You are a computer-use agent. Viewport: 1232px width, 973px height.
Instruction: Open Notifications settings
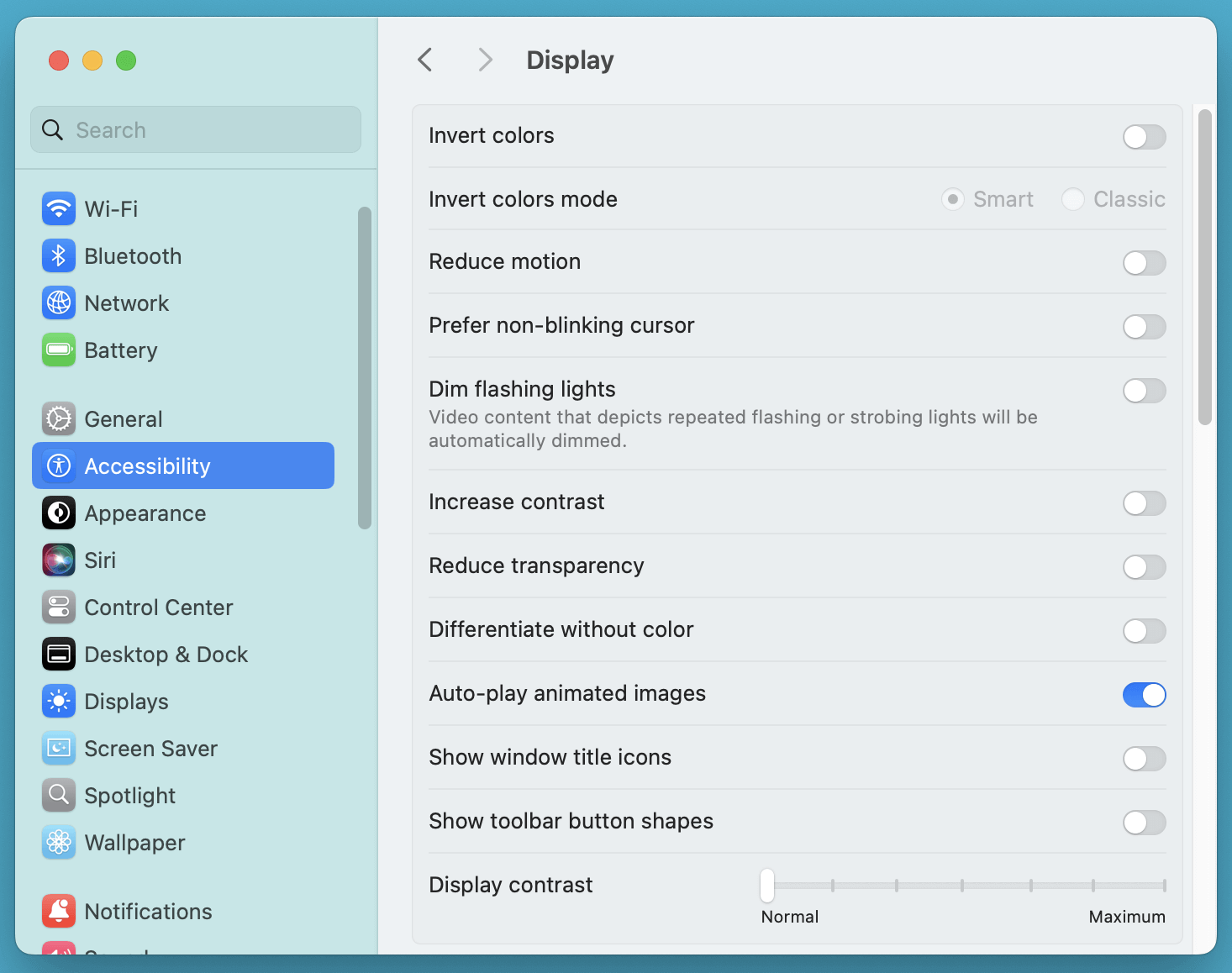(x=147, y=911)
